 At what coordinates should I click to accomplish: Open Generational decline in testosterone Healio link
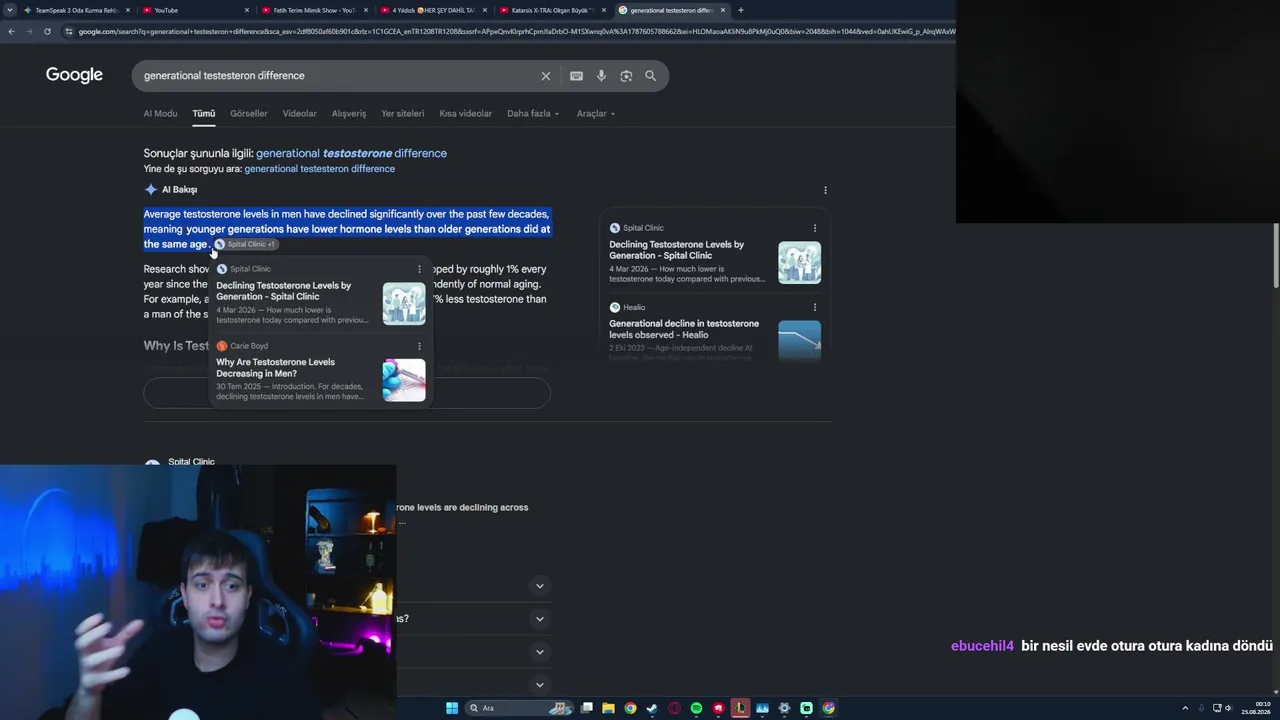[684, 329]
